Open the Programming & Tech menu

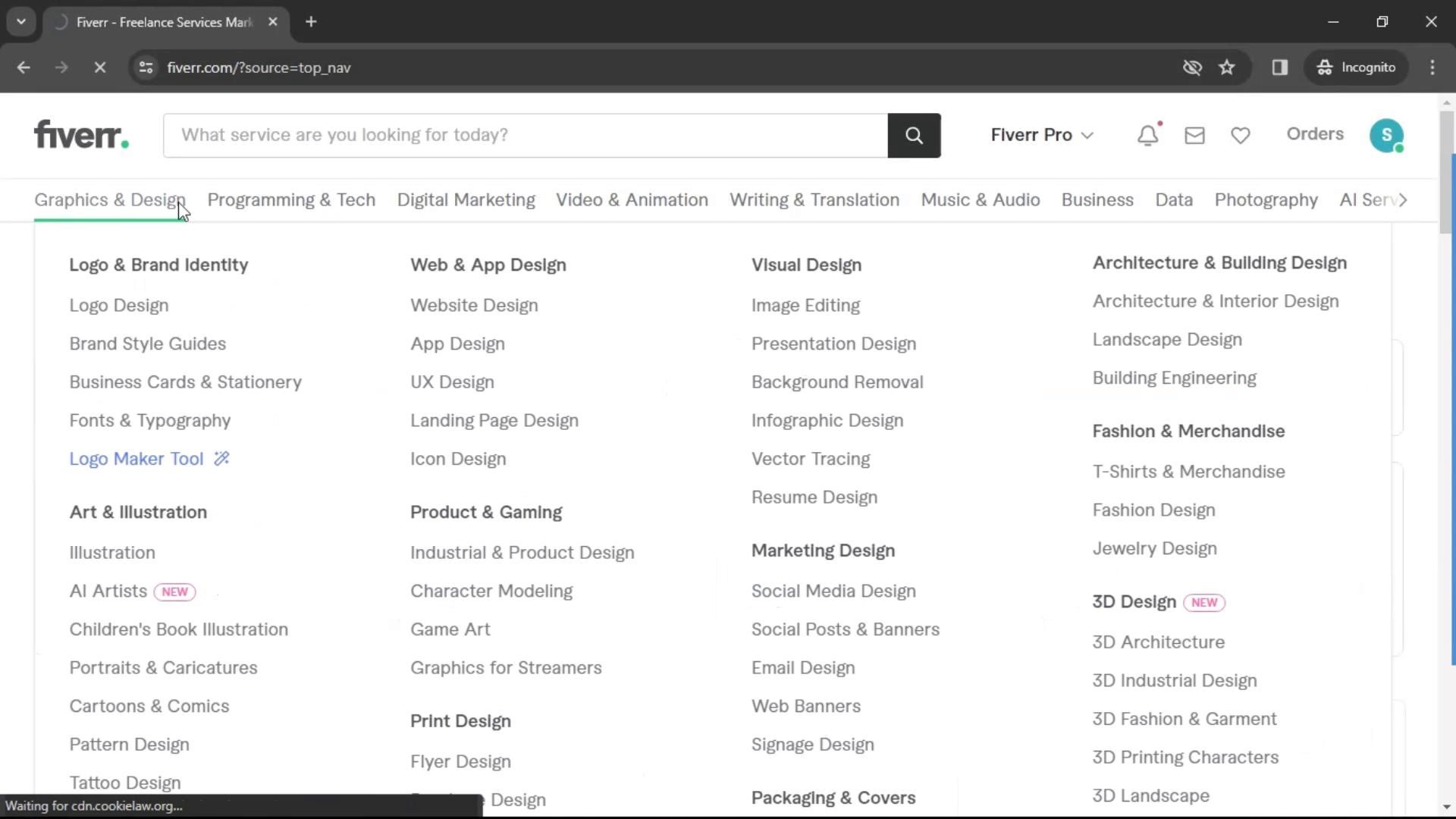291,199
